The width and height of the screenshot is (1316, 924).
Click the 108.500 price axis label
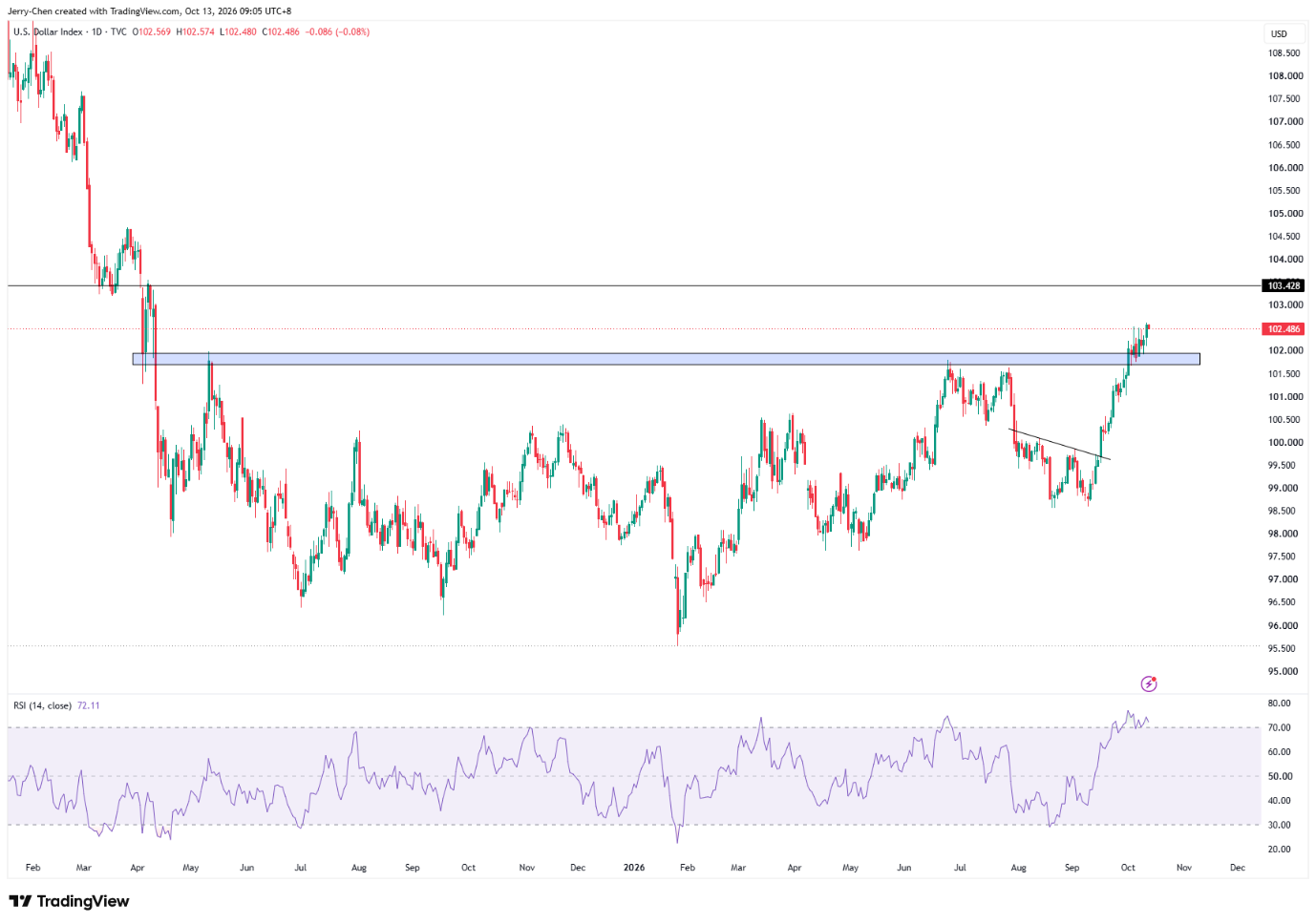point(1284,53)
